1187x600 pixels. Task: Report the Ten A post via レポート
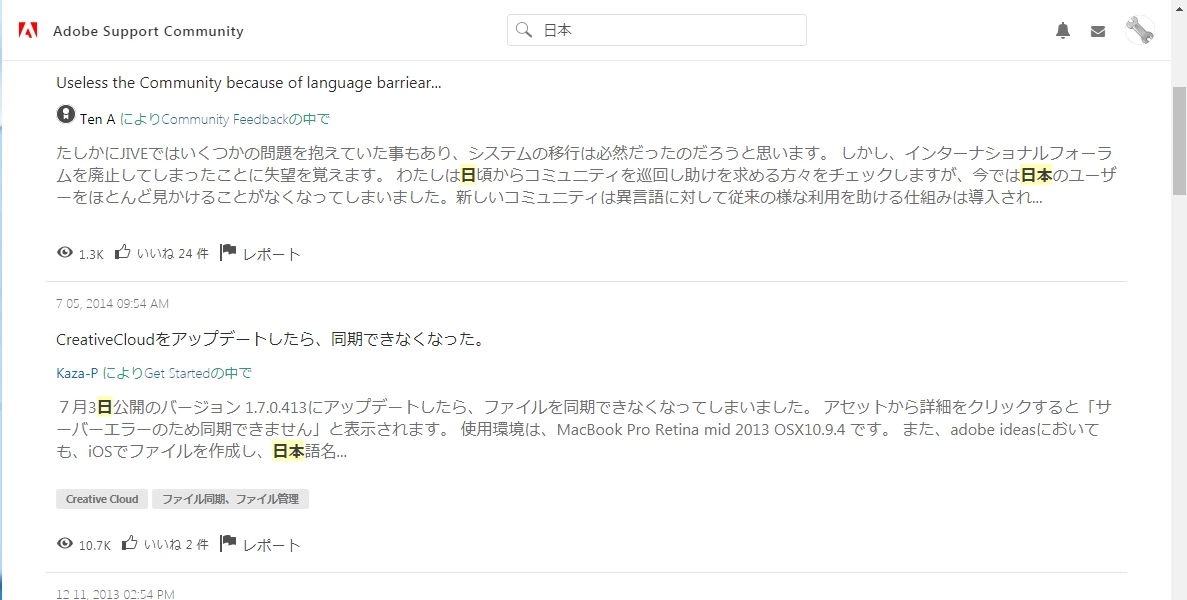coord(271,254)
